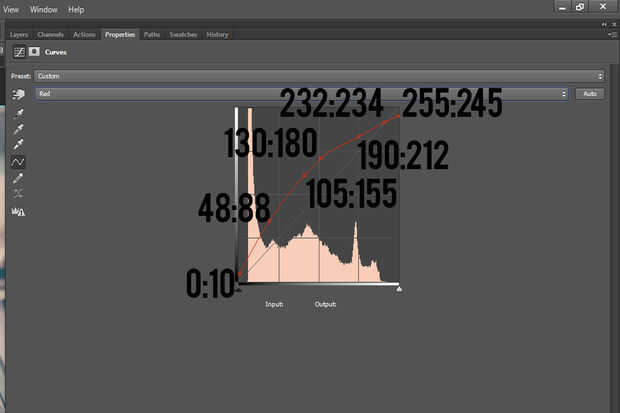Screen dimensions: 620x413
Task: Click the histogram recalculate warning icon
Action: click(x=18, y=212)
